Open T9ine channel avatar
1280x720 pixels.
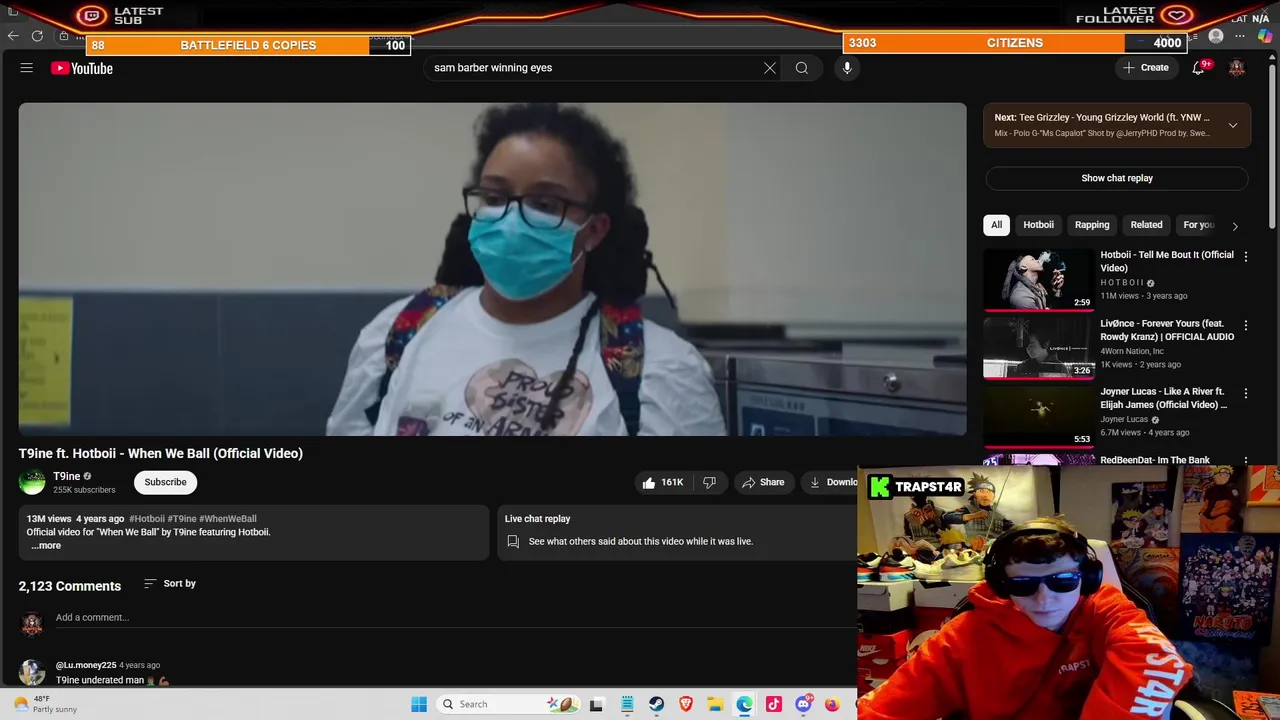click(x=32, y=482)
